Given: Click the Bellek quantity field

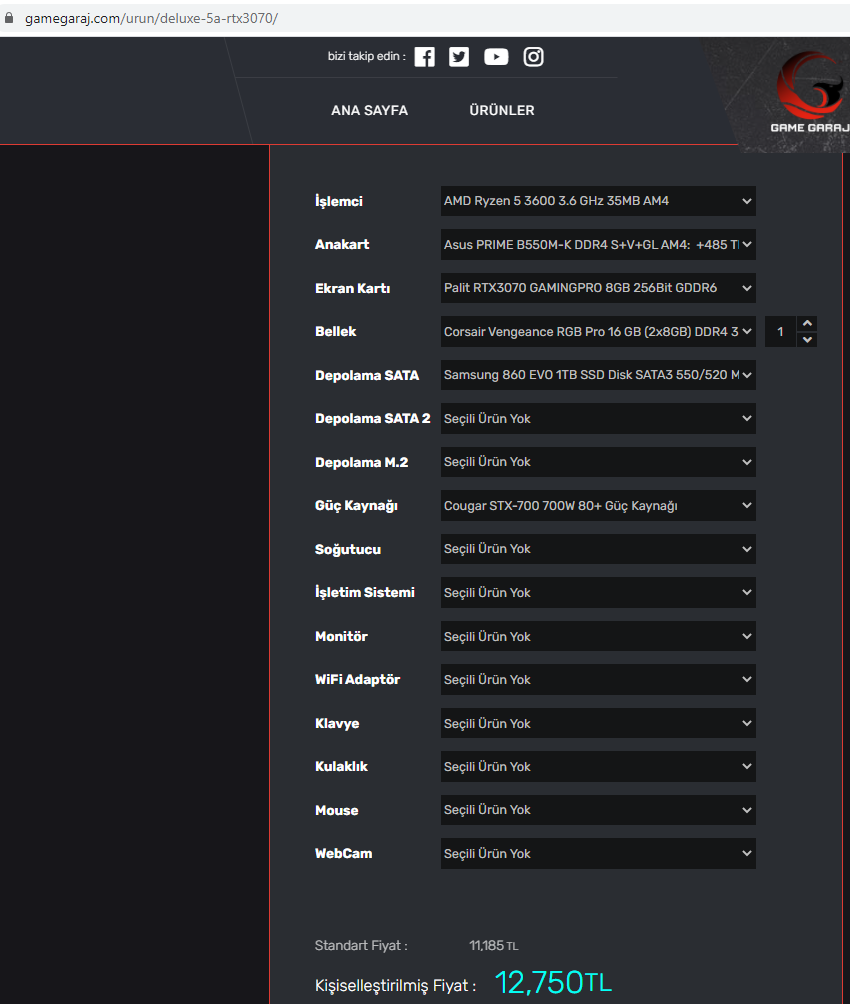Looking at the screenshot, I should [x=780, y=332].
